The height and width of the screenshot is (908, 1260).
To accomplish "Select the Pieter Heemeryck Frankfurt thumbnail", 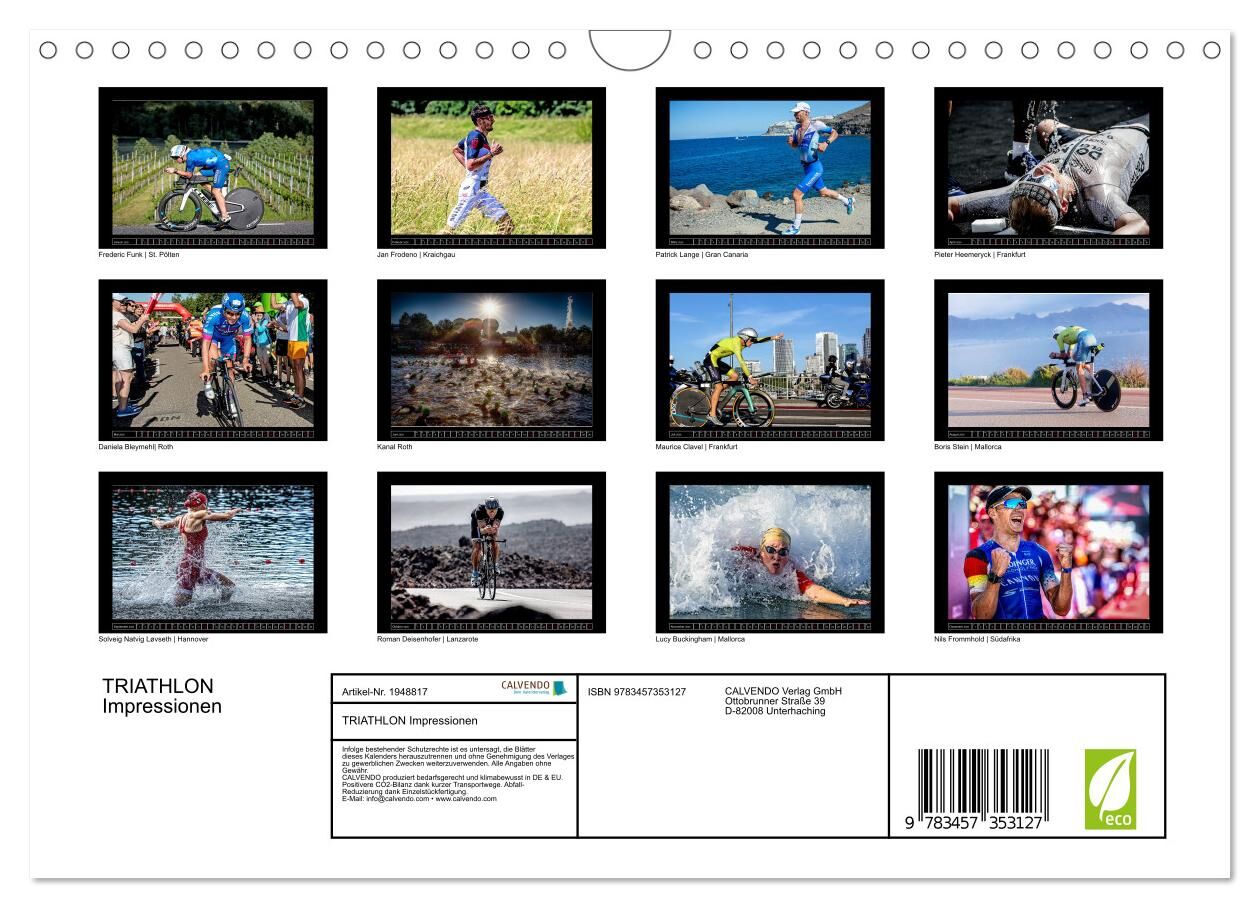I will (x=1048, y=167).
